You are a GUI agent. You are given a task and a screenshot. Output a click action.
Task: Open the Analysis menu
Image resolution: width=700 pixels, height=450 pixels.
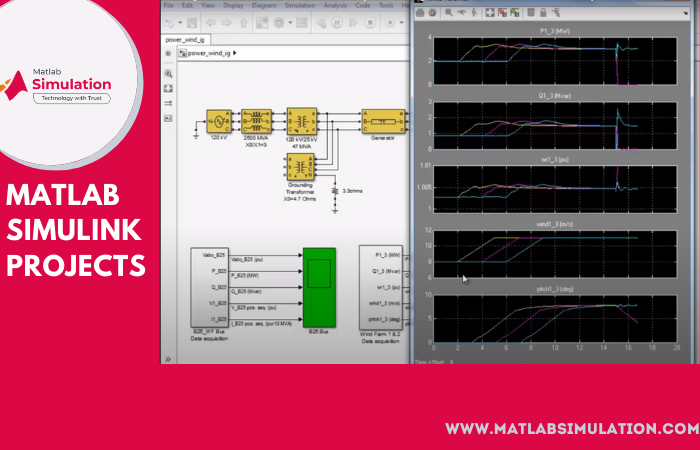coord(335,5)
